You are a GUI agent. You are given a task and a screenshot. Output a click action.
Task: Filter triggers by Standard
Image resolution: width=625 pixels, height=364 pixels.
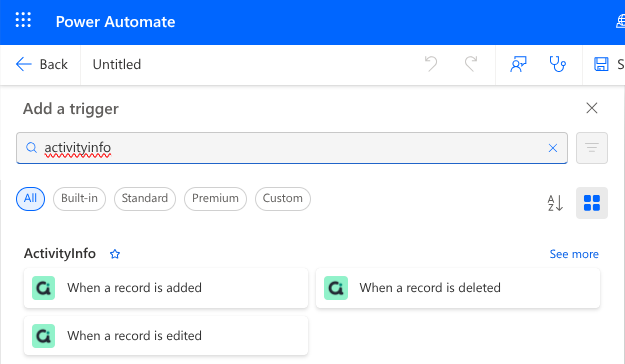coord(145,199)
